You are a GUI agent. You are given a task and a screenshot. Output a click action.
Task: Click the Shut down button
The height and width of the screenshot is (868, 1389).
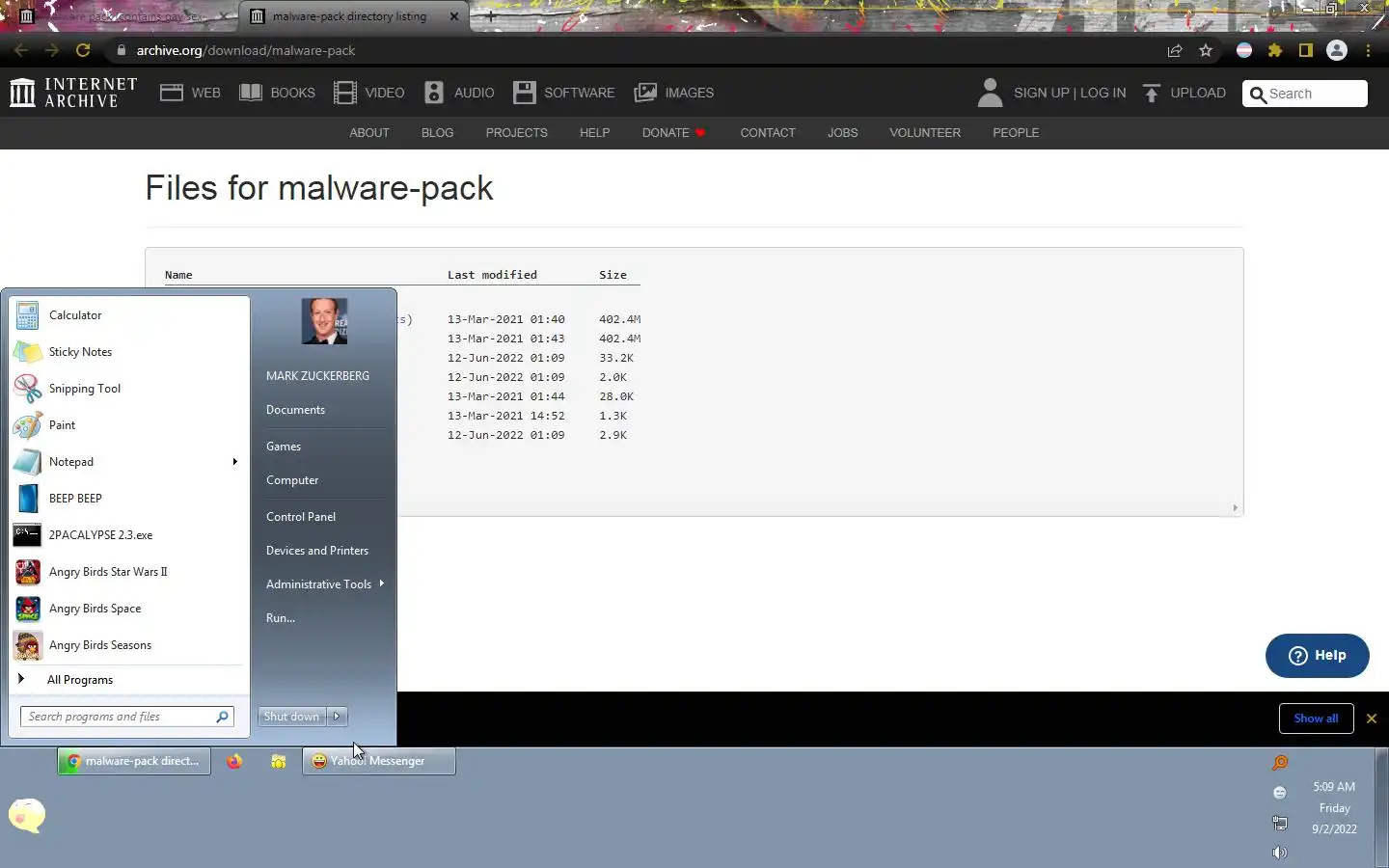click(x=292, y=717)
